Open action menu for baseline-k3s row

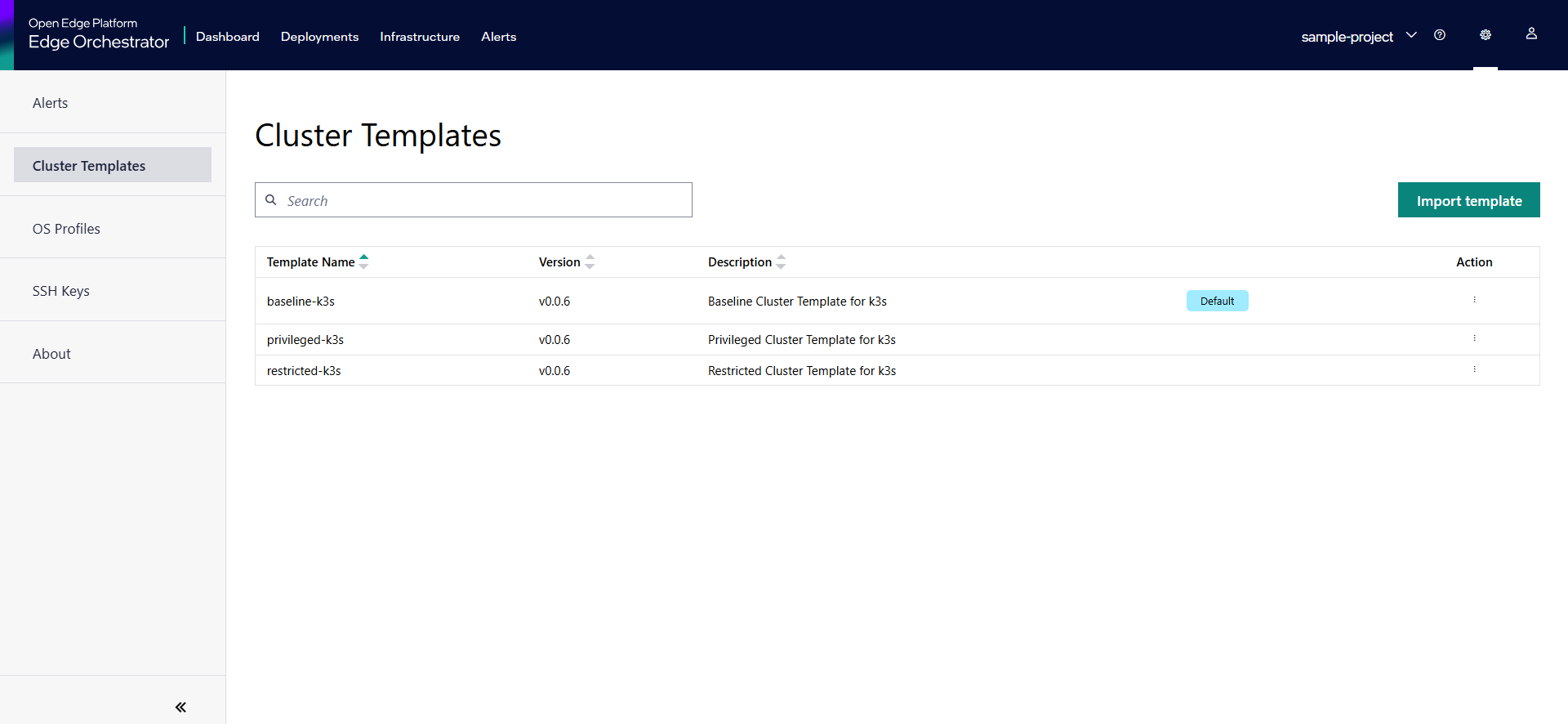pos(1474,300)
